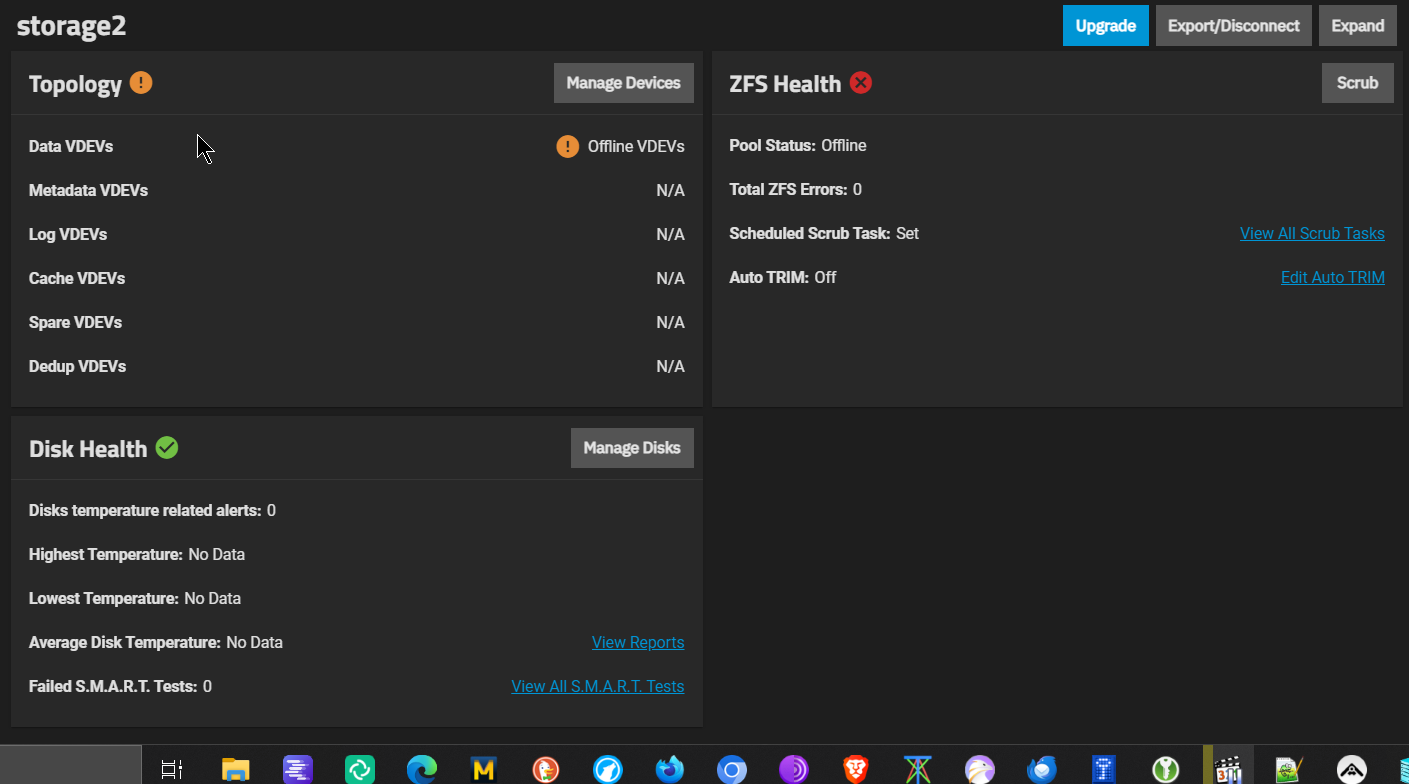
Task: Click the Disk Health card title
Action: (88, 449)
